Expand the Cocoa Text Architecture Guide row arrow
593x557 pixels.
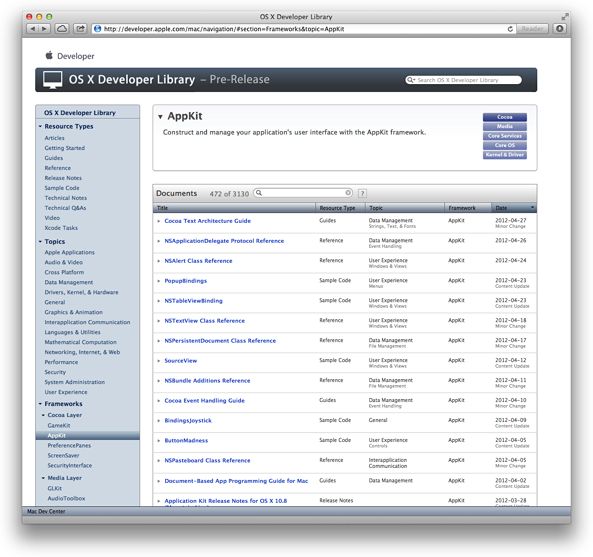(x=159, y=221)
